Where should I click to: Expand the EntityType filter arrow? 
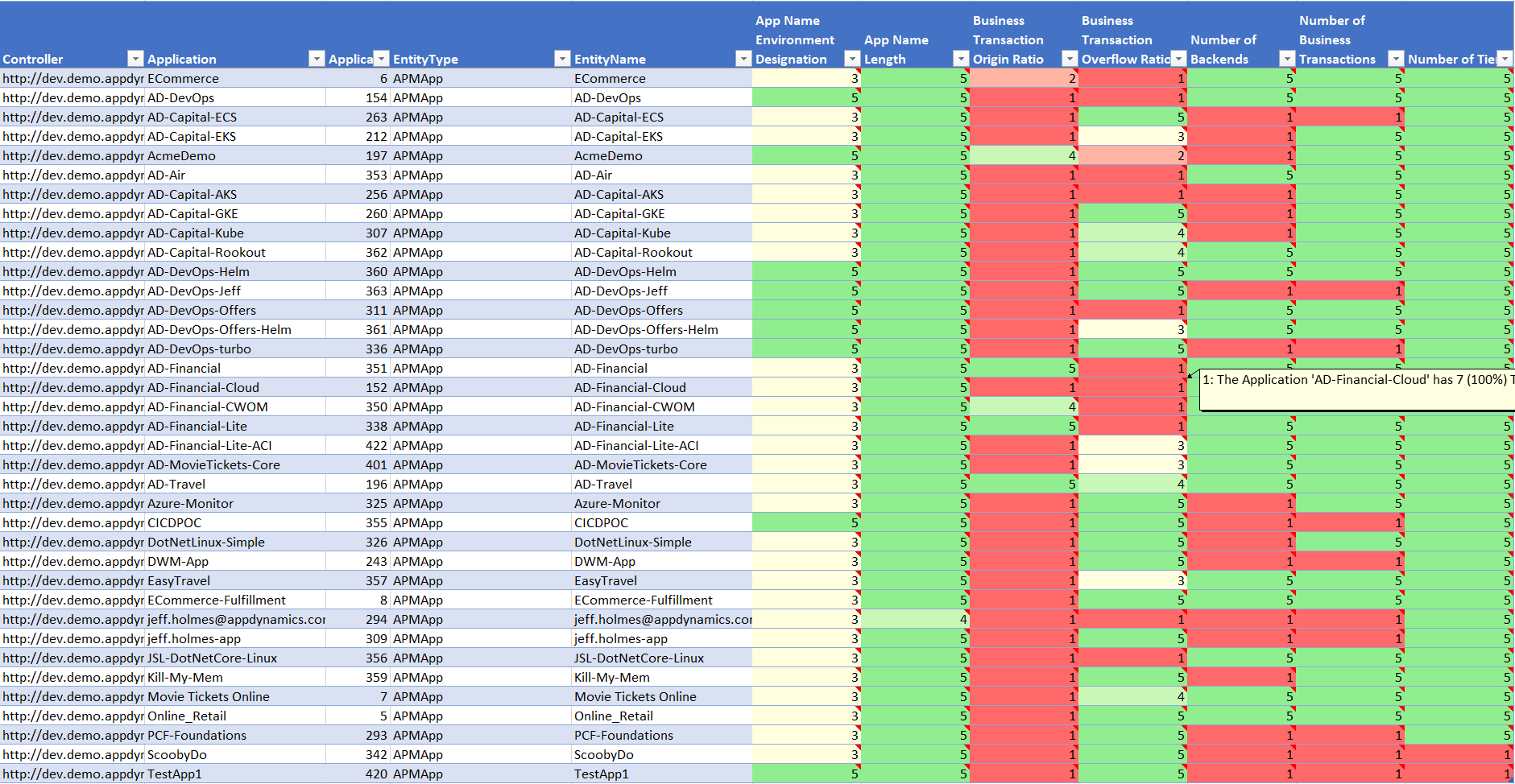point(562,59)
